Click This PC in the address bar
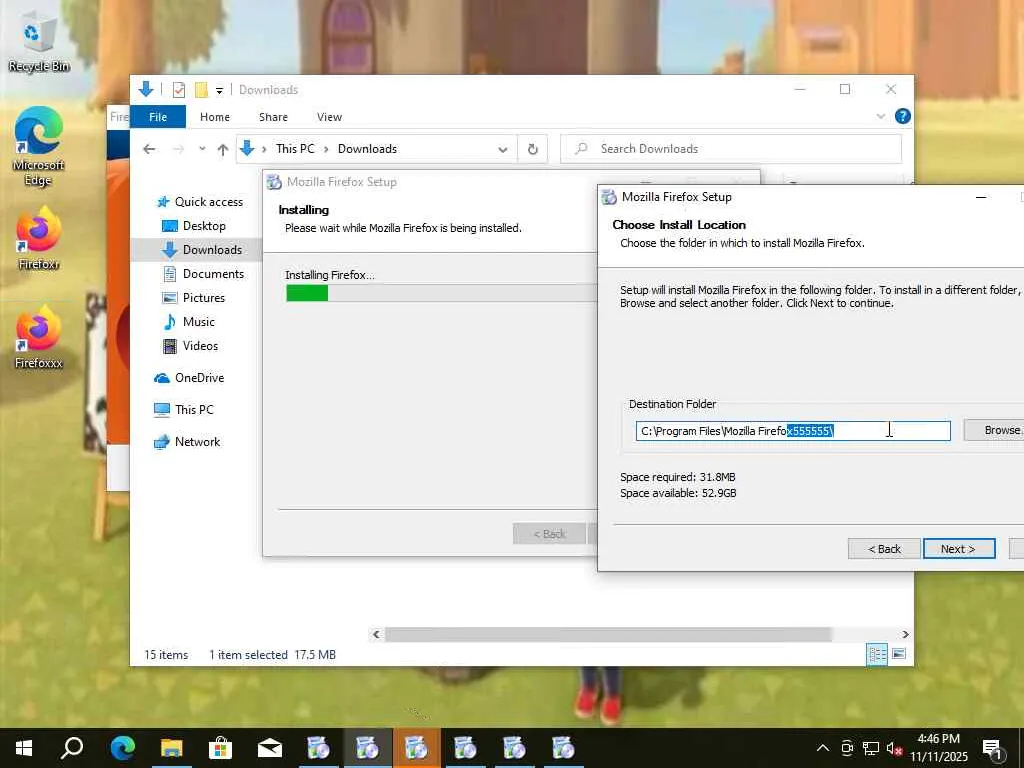 tap(295, 149)
